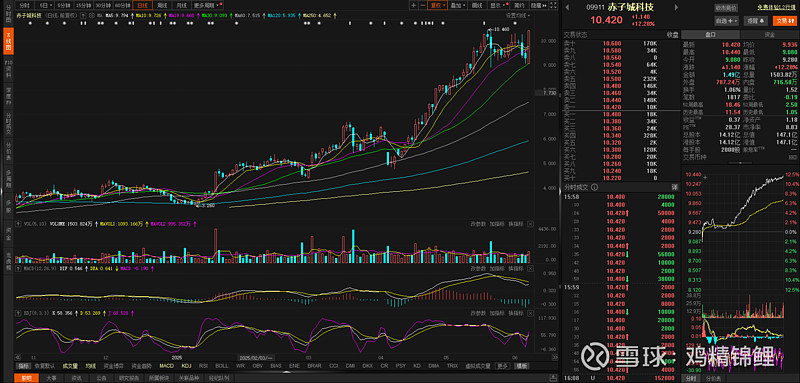Select 分时图 in left sidebar
The width and height of the screenshot is (800, 383).
[x=8, y=15]
